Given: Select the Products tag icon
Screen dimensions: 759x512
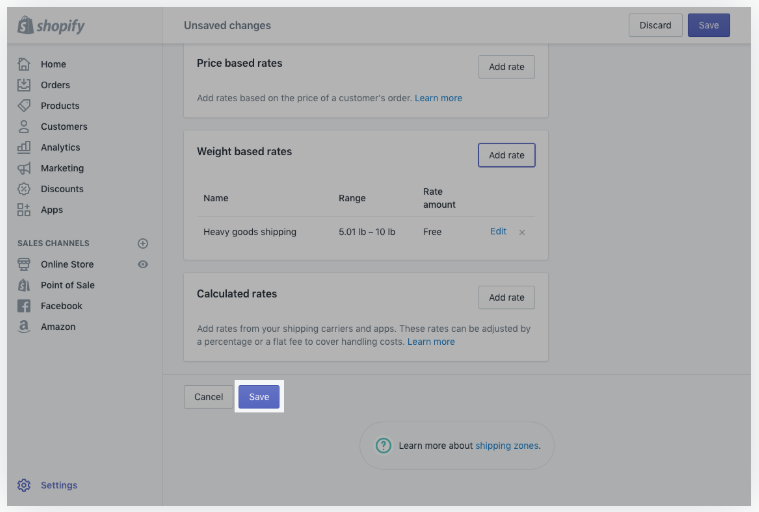Looking at the screenshot, I should 24,105.
